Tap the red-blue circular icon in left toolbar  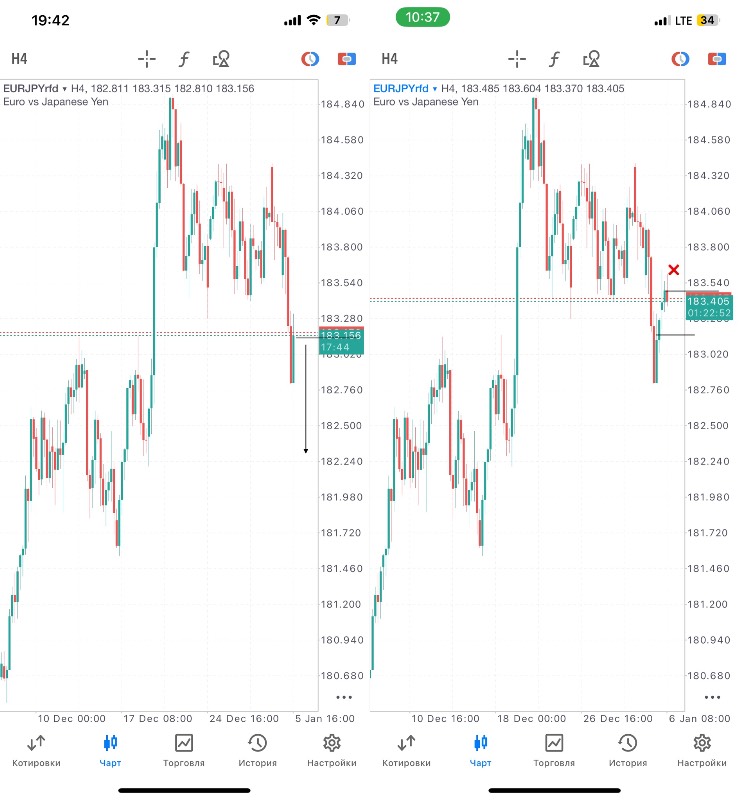(310, 59)
